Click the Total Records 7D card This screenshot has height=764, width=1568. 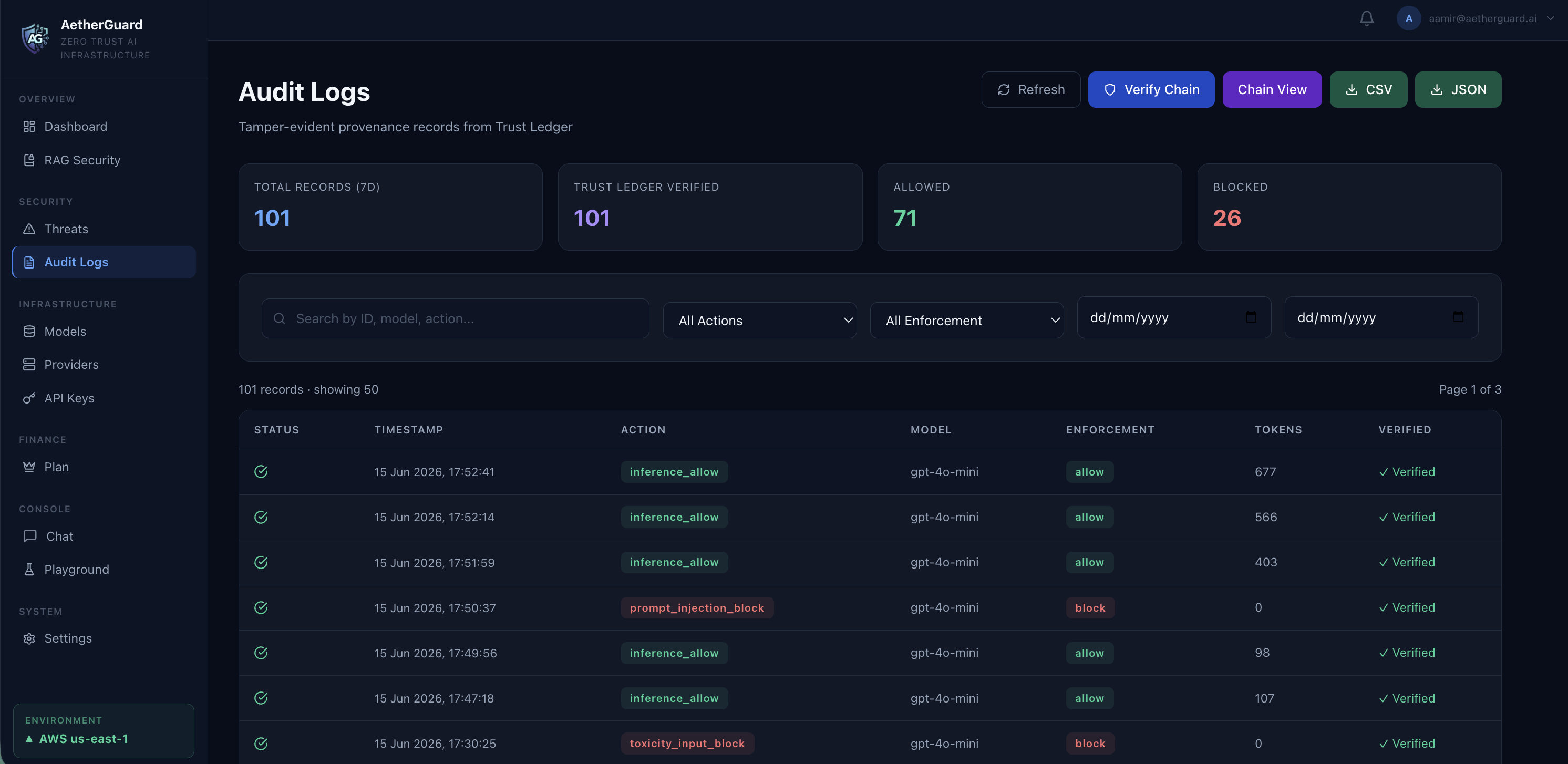coord(390,207)
